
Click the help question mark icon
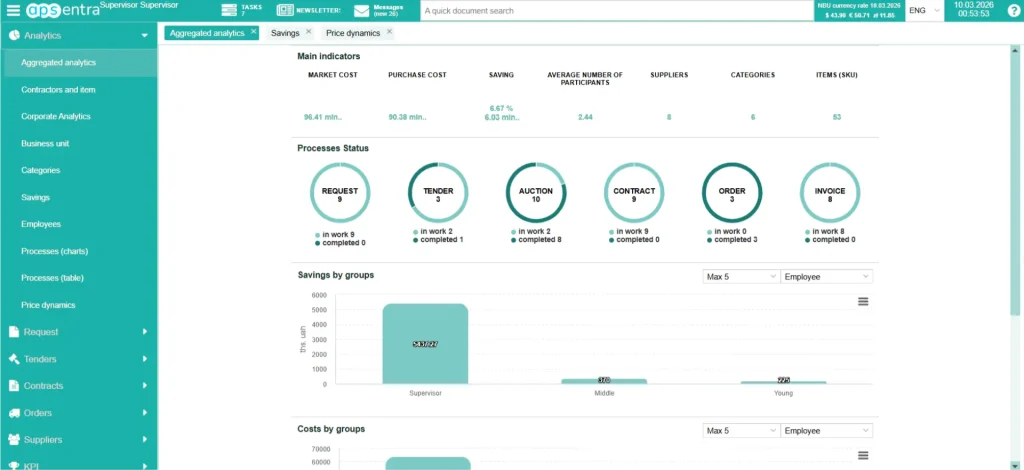coord(1013,10)
